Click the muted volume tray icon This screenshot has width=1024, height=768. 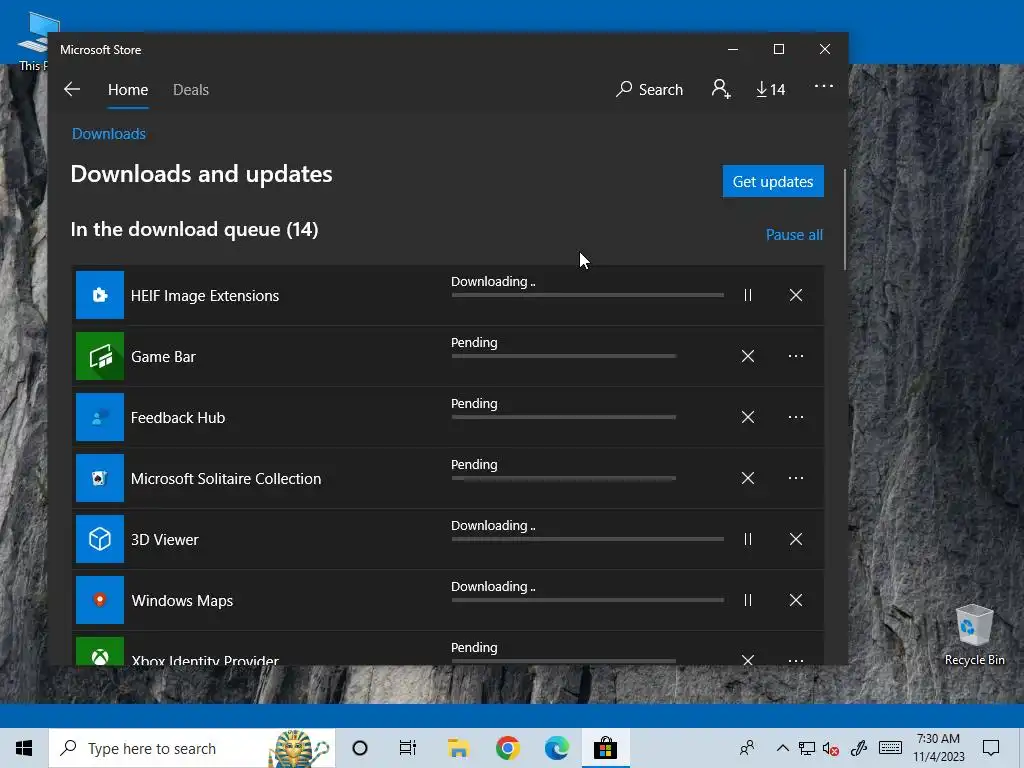click(831, 748)
